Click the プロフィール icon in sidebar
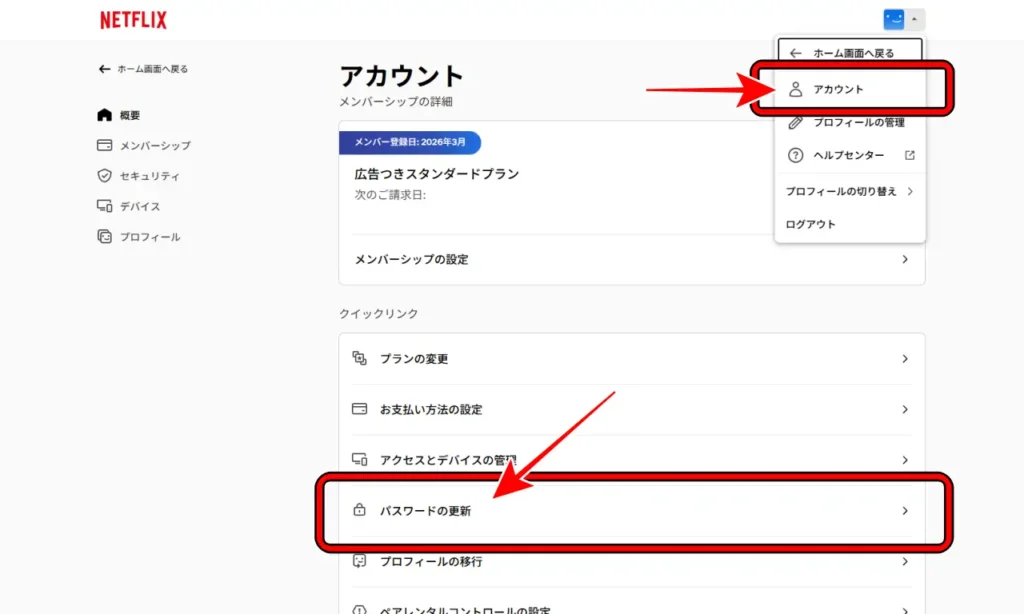 pos(104,237)
